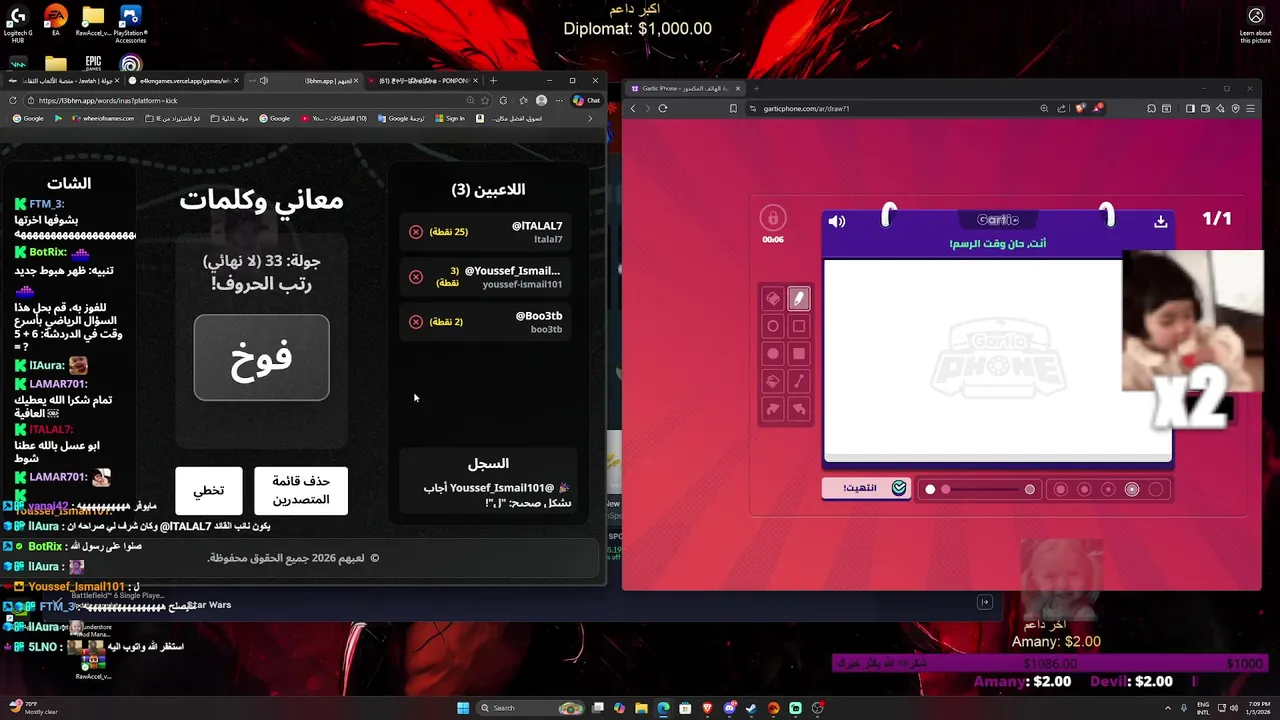The height and width of the screenshot is (720, 1280).
Task: Open the wheelofnames.com bookmark
Action: coord(101,118)
